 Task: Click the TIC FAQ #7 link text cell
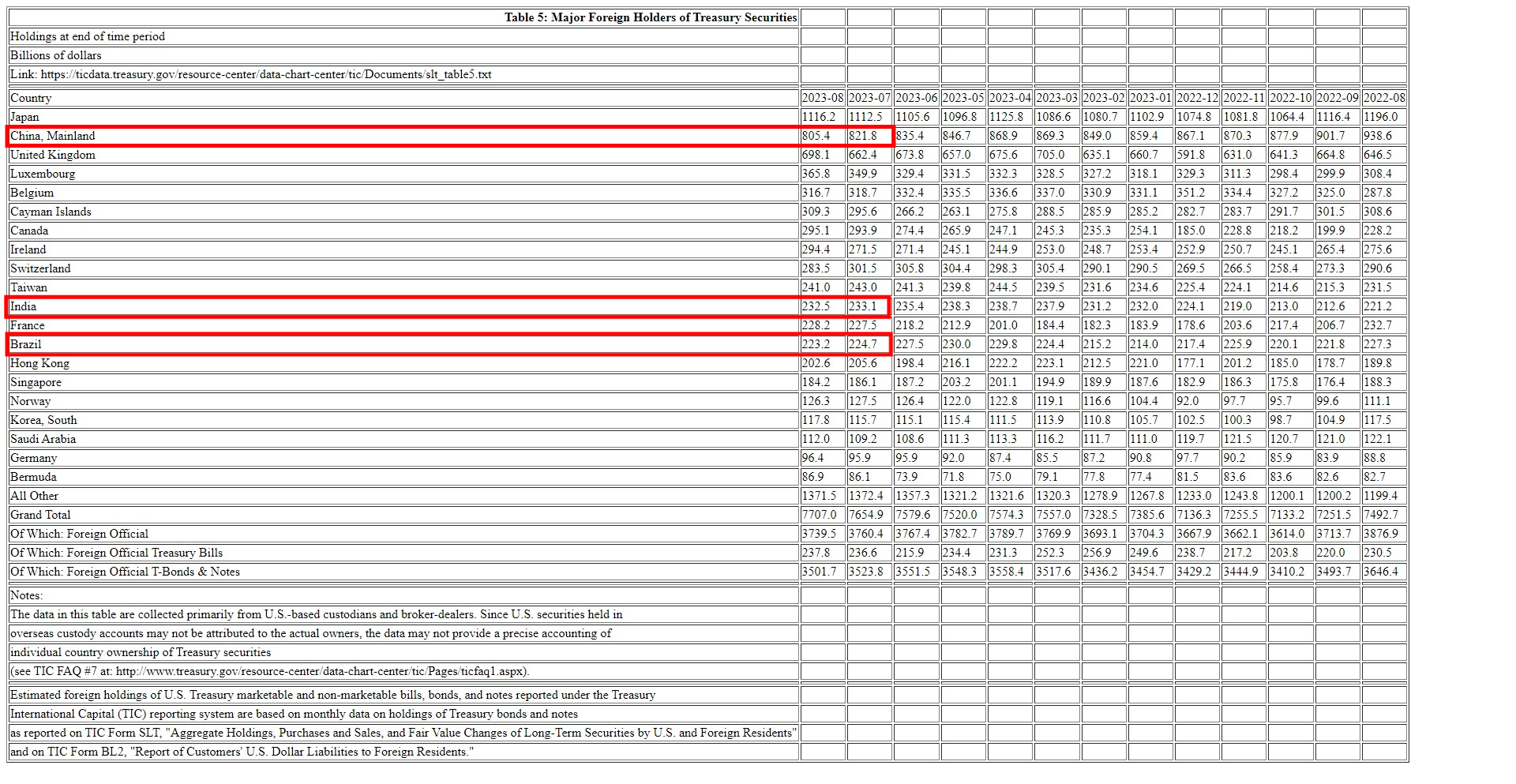click(x=403, y=671)
